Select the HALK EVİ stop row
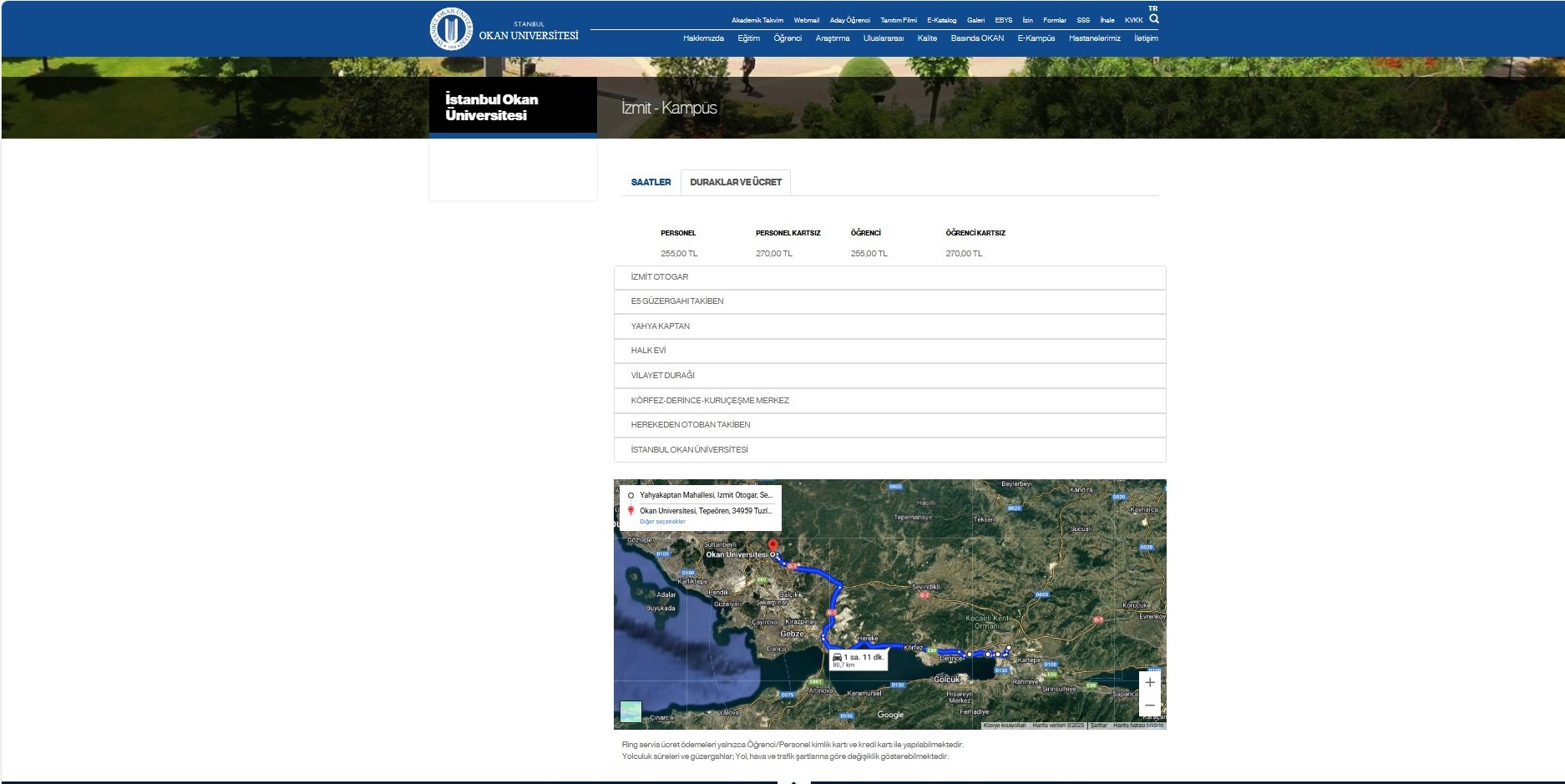The image size is (1565, 784). 889,351
